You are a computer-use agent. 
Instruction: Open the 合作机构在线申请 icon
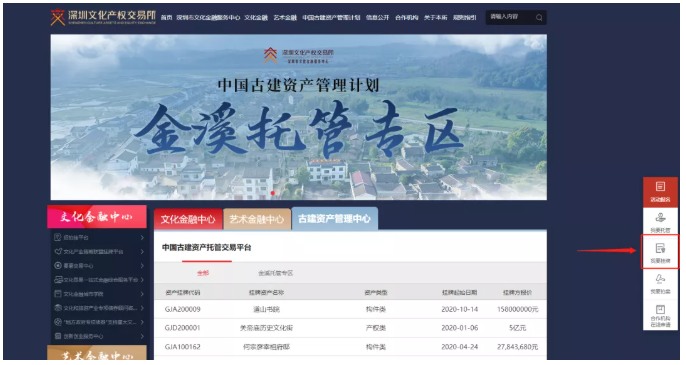pyautogui.click(x=660, y=315)
